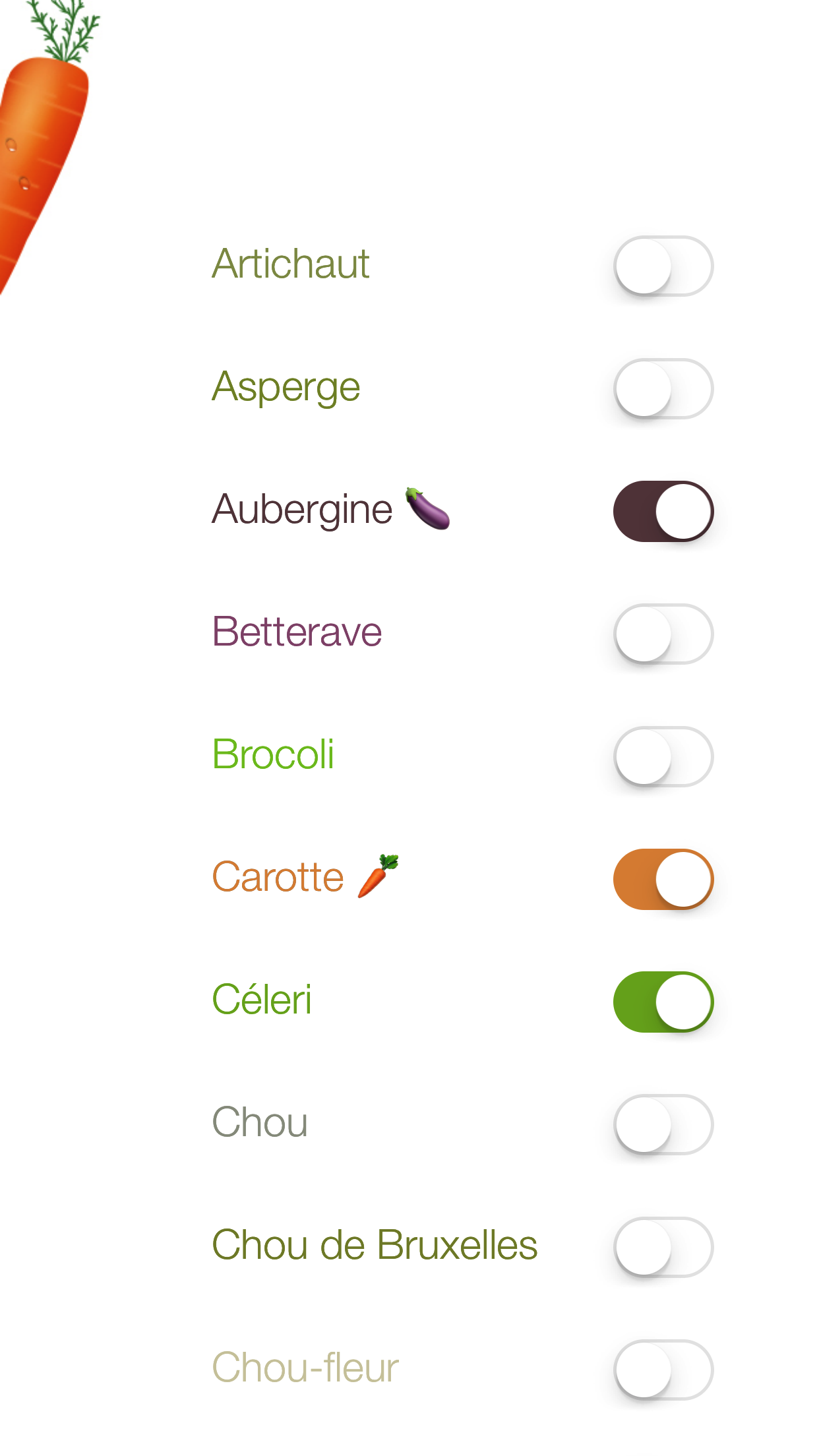Enable the Chou de Bruxelles switch
This screenshot has width=819, height=1456.
click(x=663, y=1247)
